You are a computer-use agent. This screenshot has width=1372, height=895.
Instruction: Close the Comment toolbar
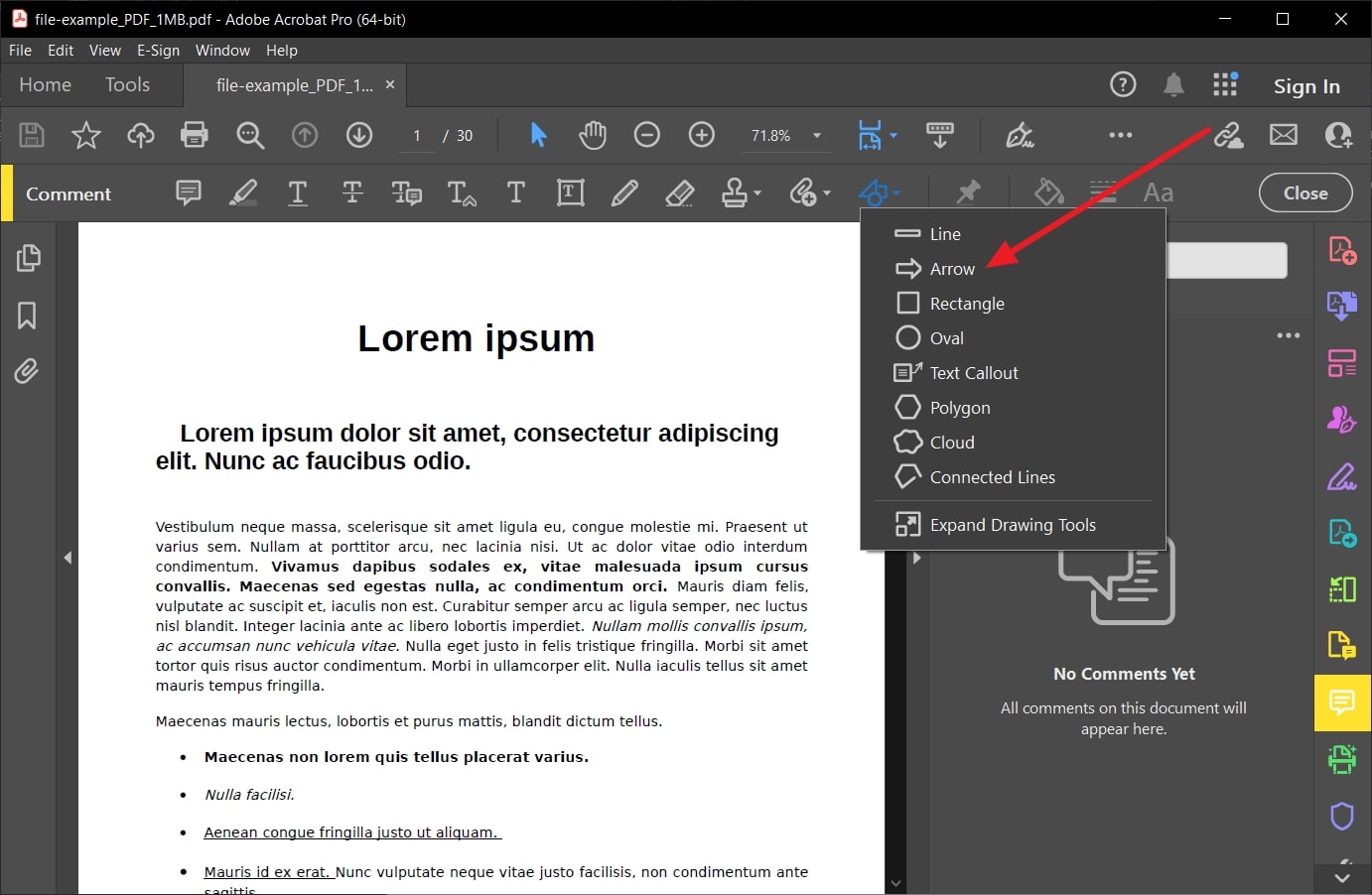click(x=1304, y=192)
